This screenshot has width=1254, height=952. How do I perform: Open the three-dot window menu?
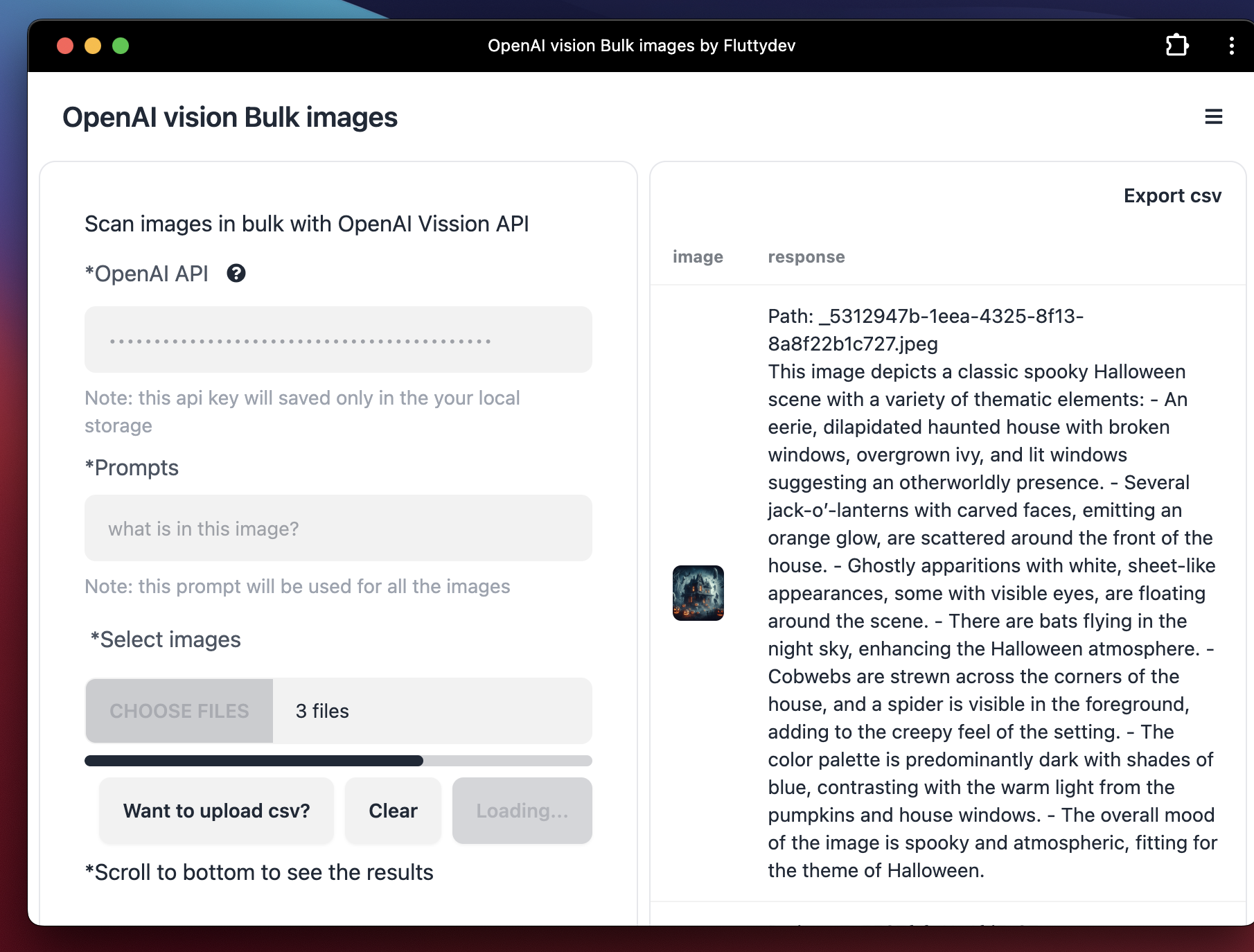point(1231,46)
